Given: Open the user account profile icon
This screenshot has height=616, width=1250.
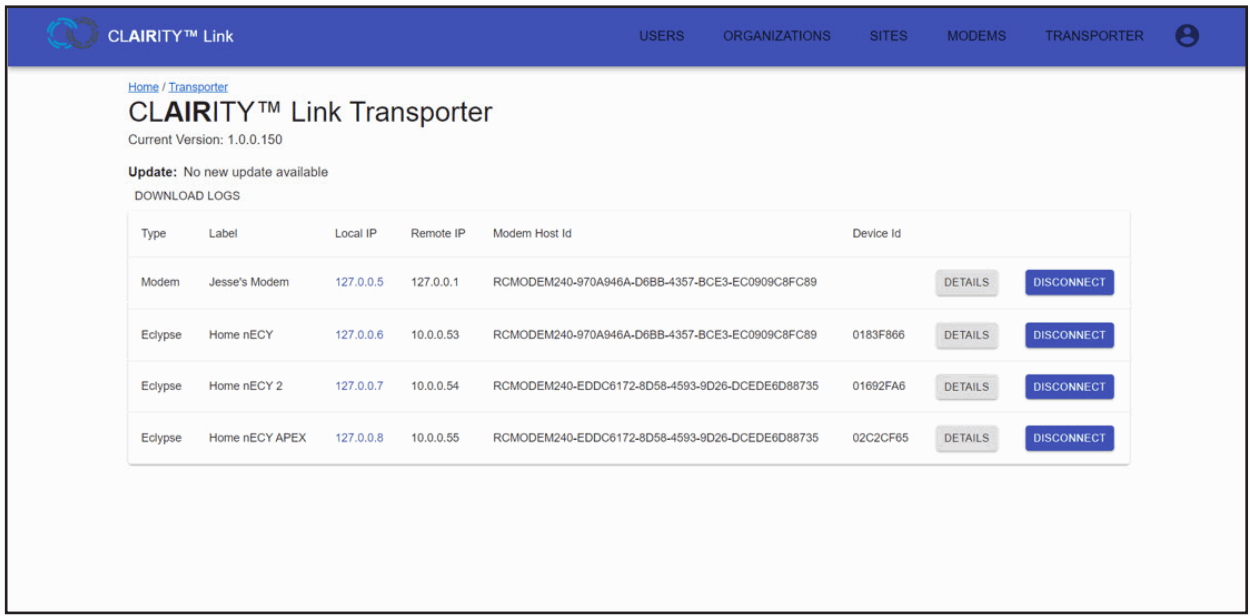Looking at the screenshot, I should pos(1187,36).
